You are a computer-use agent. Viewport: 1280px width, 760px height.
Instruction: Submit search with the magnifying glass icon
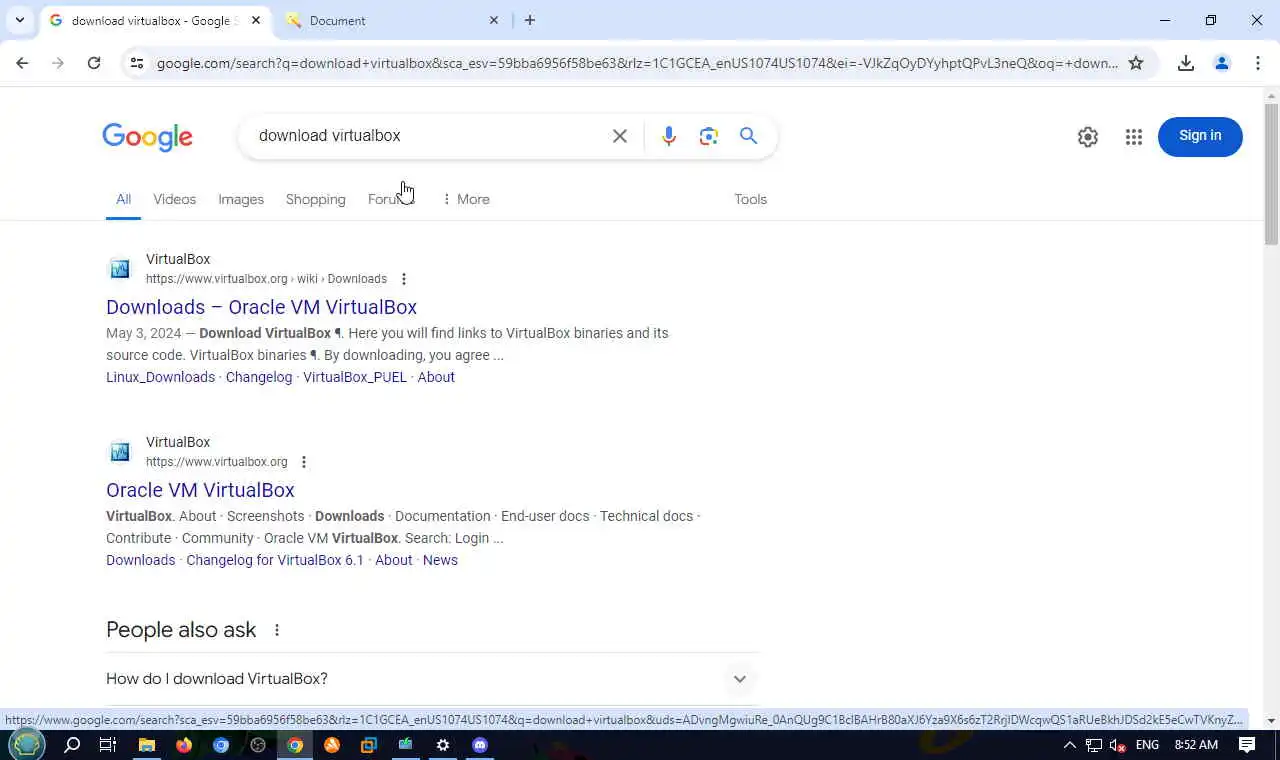tap(748, 136)
